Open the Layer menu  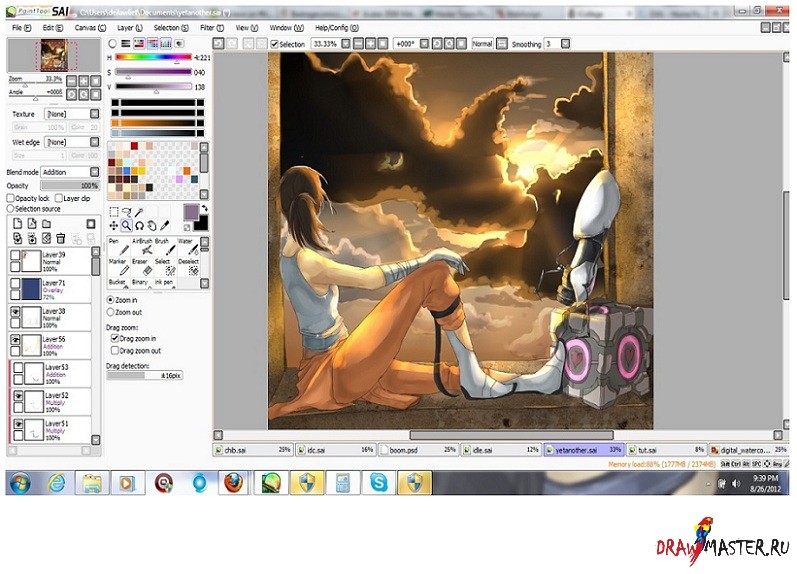130,27
